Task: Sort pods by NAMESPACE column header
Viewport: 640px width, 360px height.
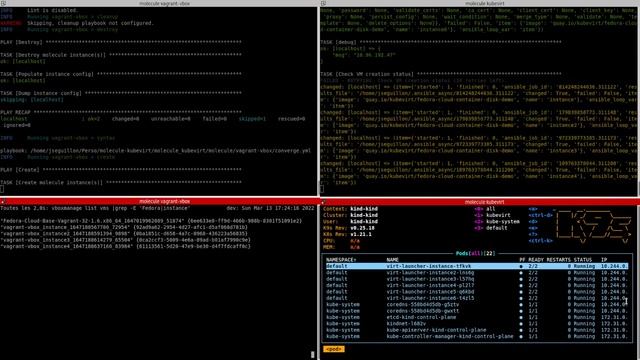Action: click(x=341, y=260)
